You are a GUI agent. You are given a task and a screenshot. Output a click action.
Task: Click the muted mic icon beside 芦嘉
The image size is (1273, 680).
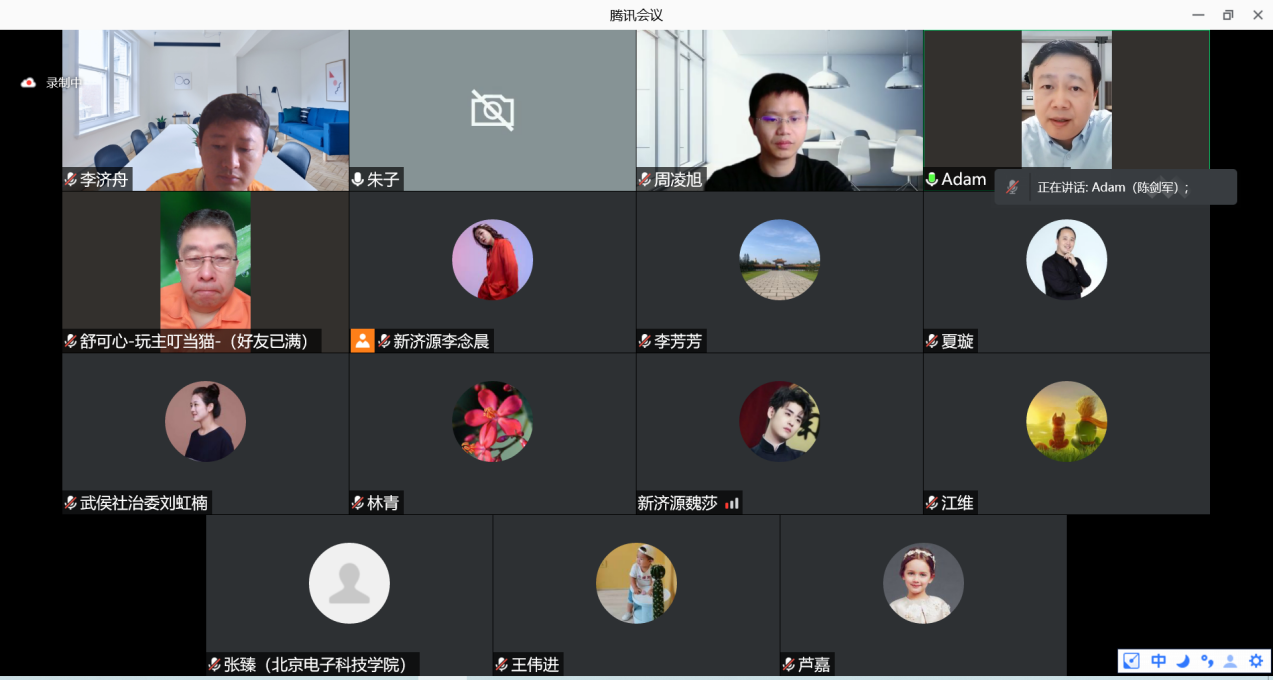[x=789, y=665]
